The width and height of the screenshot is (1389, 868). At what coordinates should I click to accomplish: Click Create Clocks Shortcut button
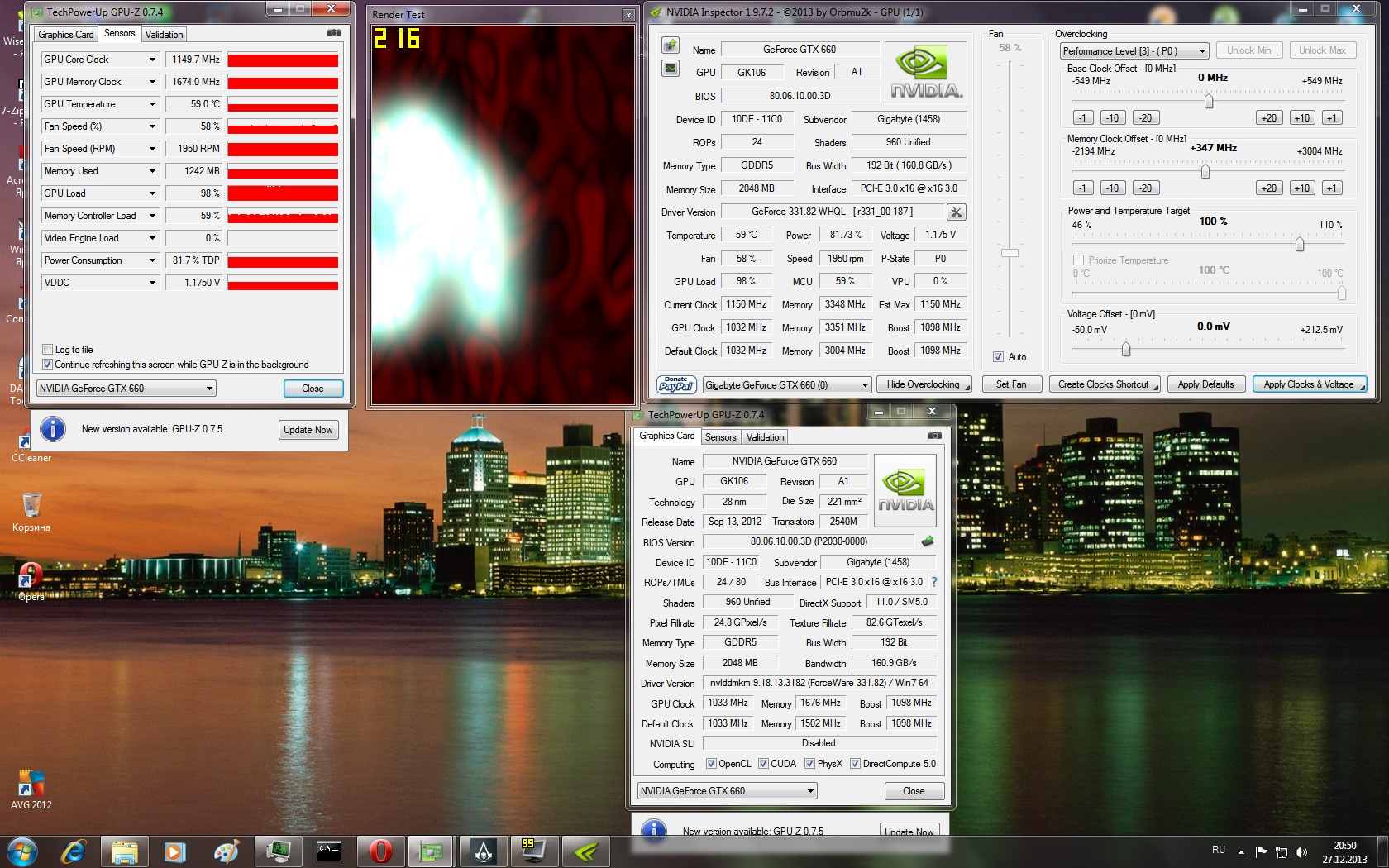click(1105, 384)
